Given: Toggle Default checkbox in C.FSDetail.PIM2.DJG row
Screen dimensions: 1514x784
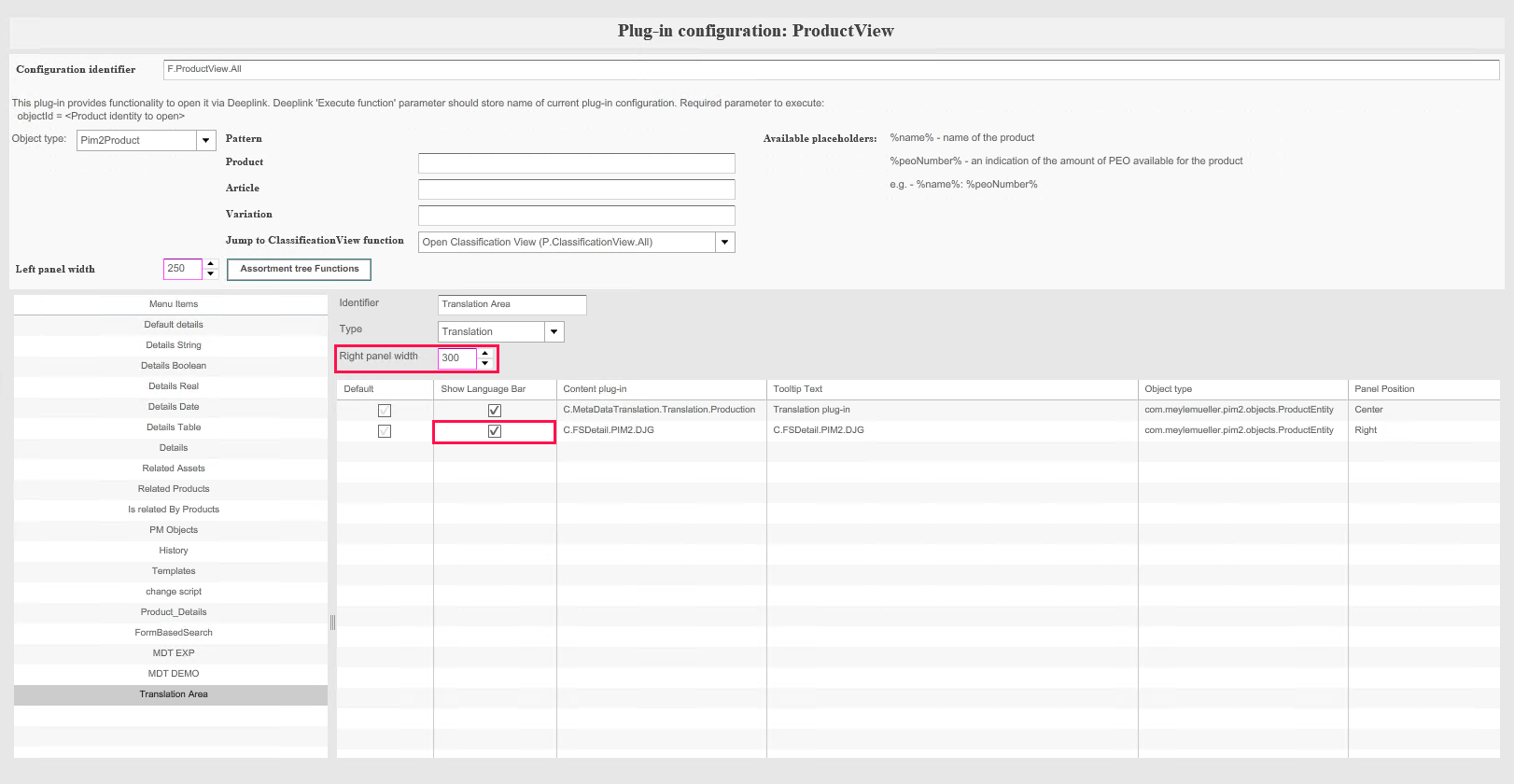Looking at the screenshot, I should (x=385, y=431).
